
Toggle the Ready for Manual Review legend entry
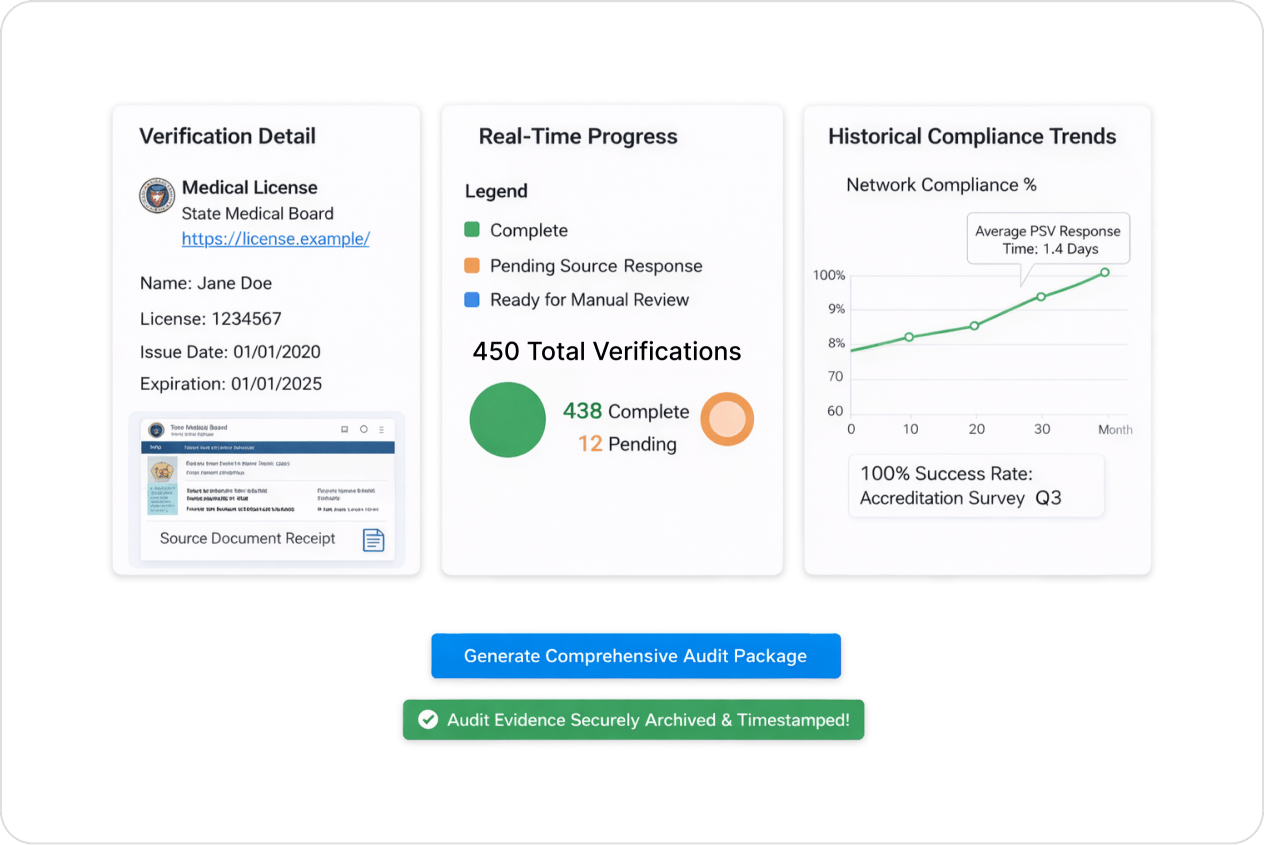588,300
